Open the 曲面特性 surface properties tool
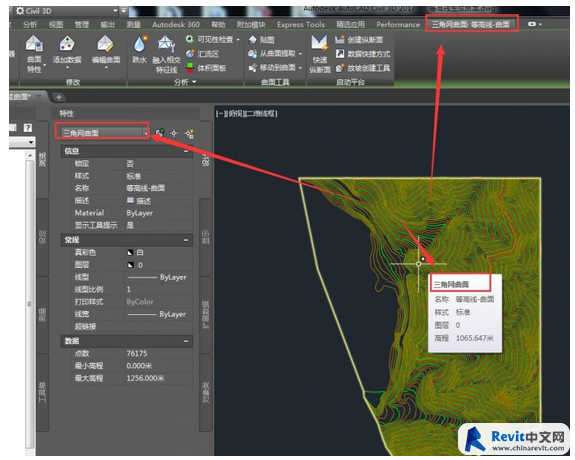The width and height of the screenshot is (575, 460). tap(34, 54)
